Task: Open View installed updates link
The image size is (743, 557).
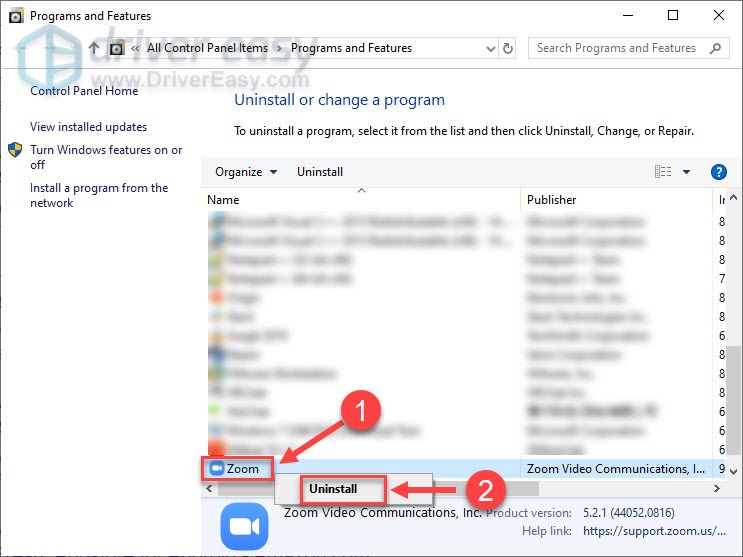Action: 88,127
